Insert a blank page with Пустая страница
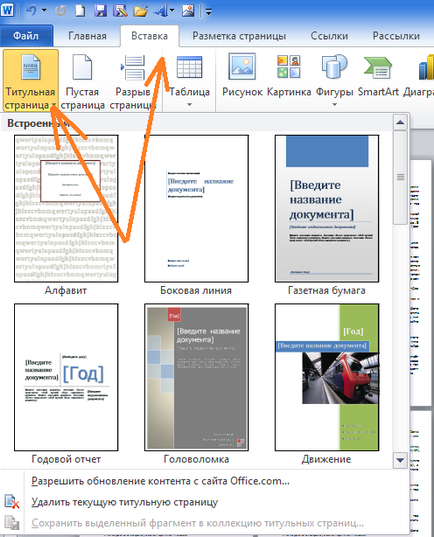The height and width of the screenshot is (537, 434). [x=82, y=81]
